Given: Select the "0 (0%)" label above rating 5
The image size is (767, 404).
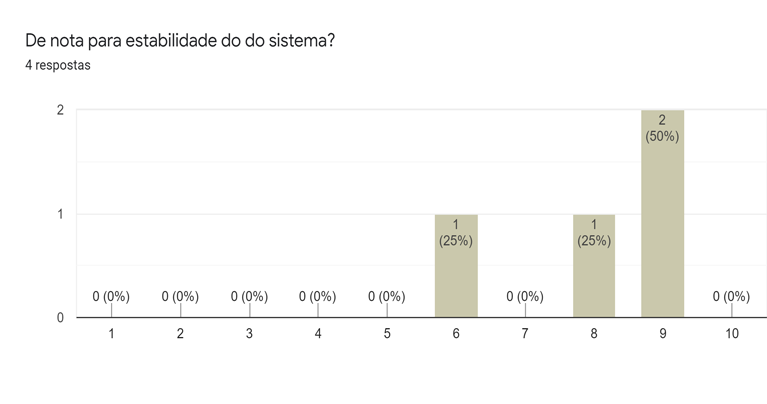Looking at the screenshot, I should 387,296.
